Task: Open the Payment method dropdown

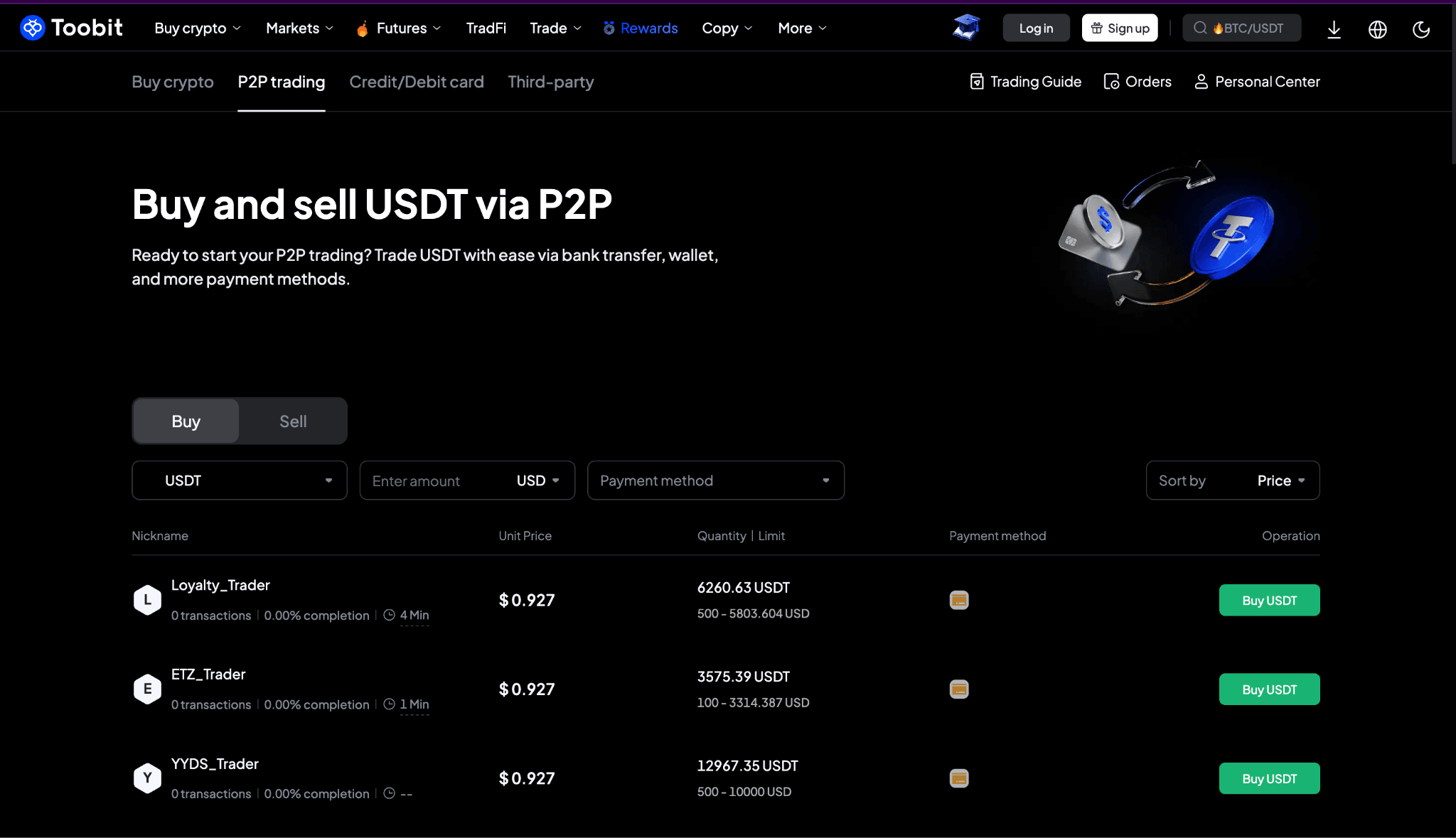Action: pyautogui.click(x=716, y=480)
